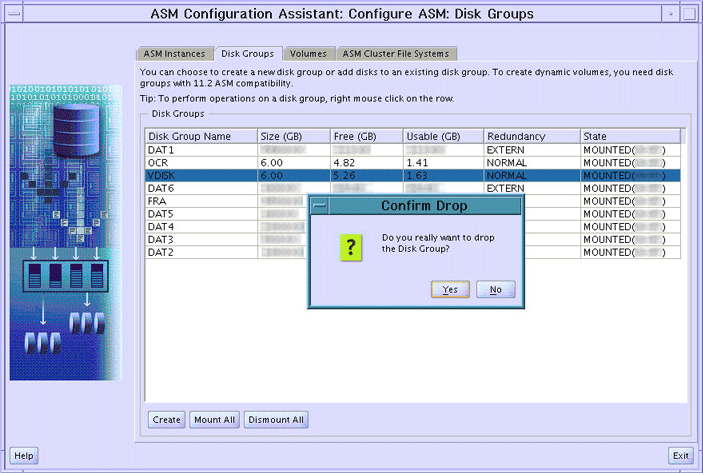Open Confirm Drop dialog window menu icon
Screen dimensions: 703x473
(x=319, y=206)
